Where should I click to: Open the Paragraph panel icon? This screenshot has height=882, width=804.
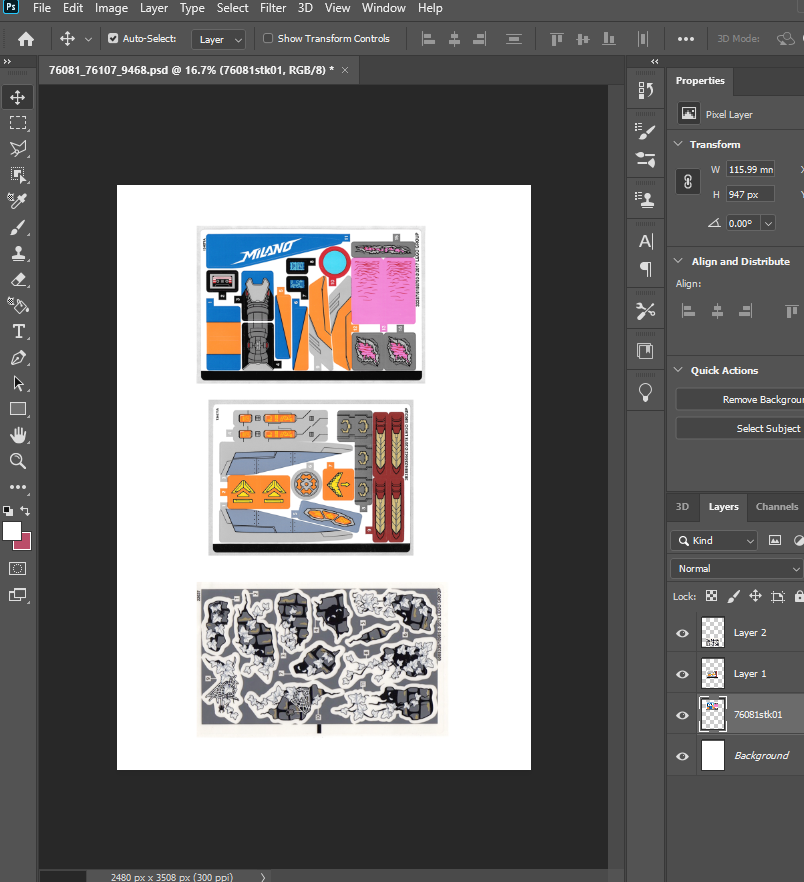[x=645, y=269]
